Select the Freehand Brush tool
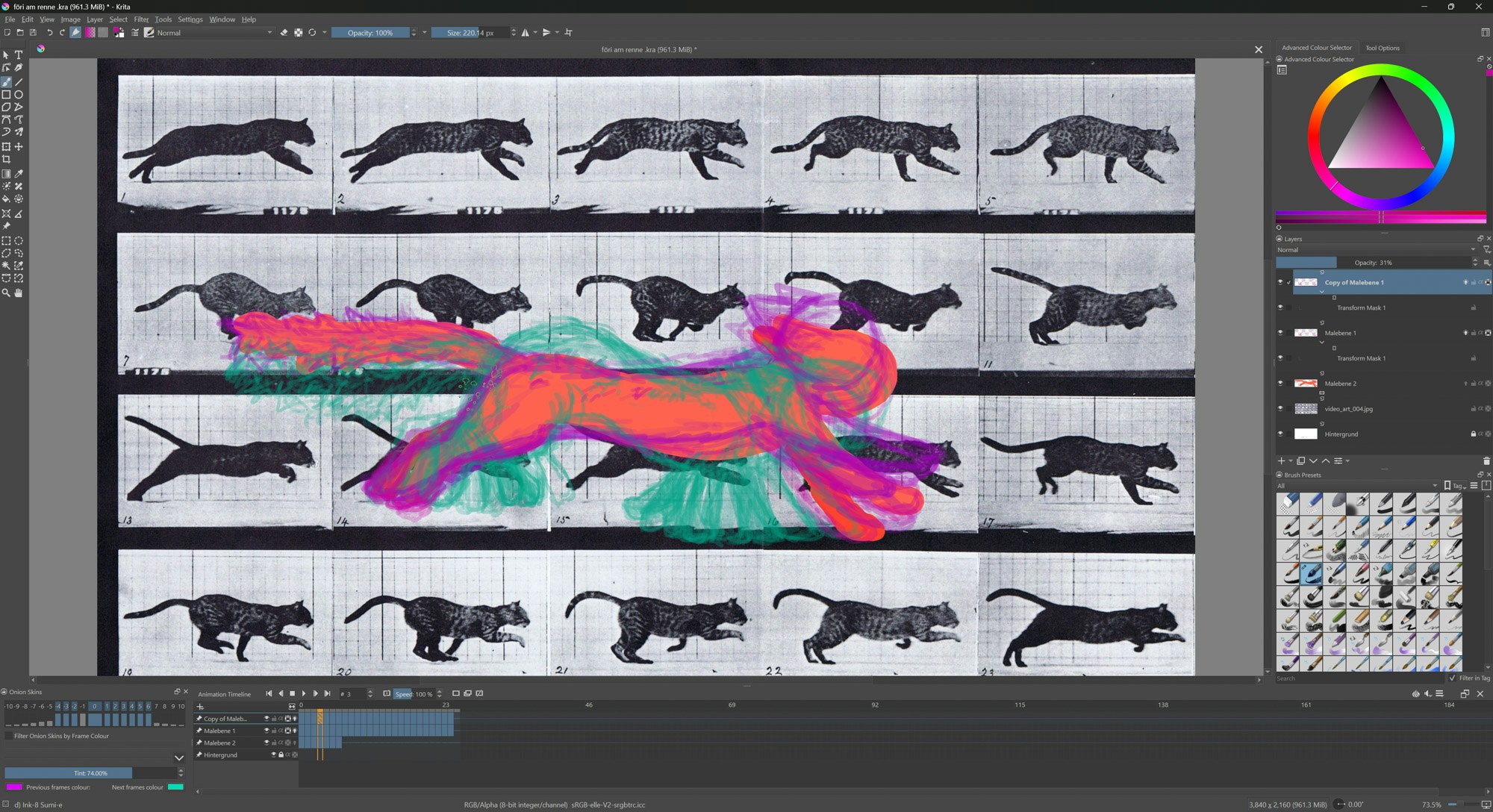The height and width of the screenshot is (812, 1493). point(6,82)
